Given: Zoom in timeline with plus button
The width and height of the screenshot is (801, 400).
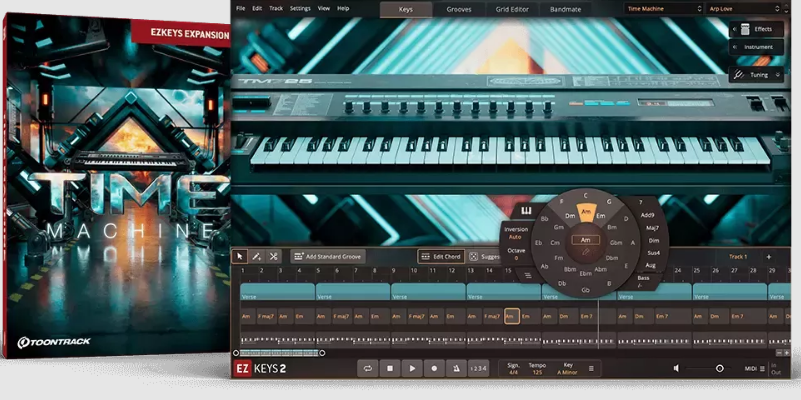Looking at the screenshot, I should (786, 352).
